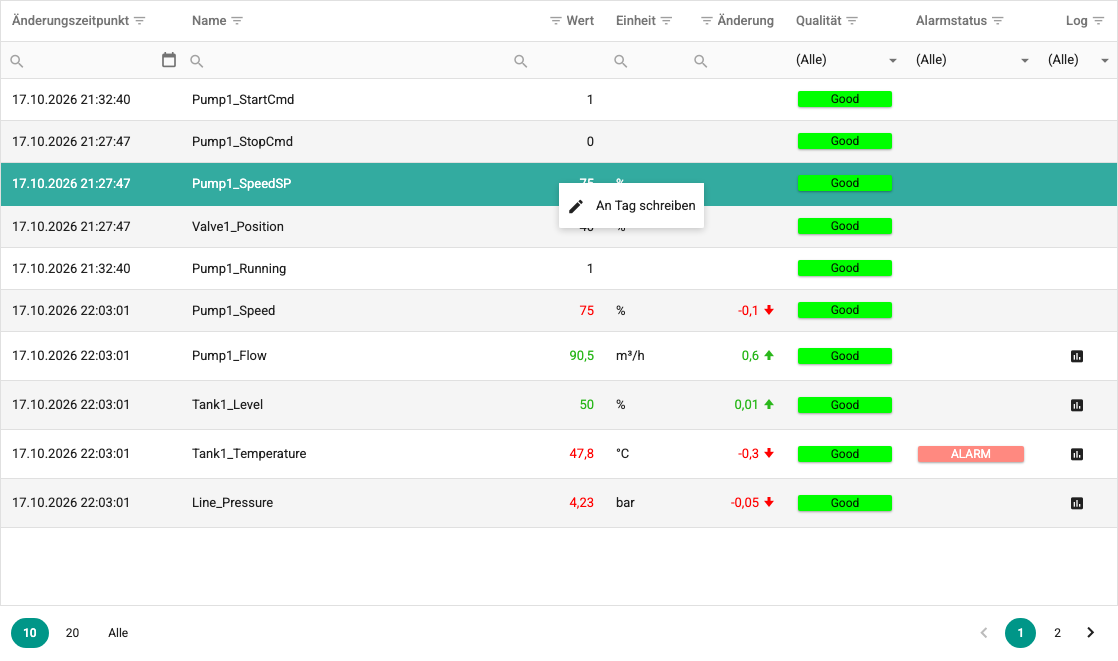Select the Pump1_StartCmd name cell
This screenshot has width=1118, height=661.
click(243, 100)
